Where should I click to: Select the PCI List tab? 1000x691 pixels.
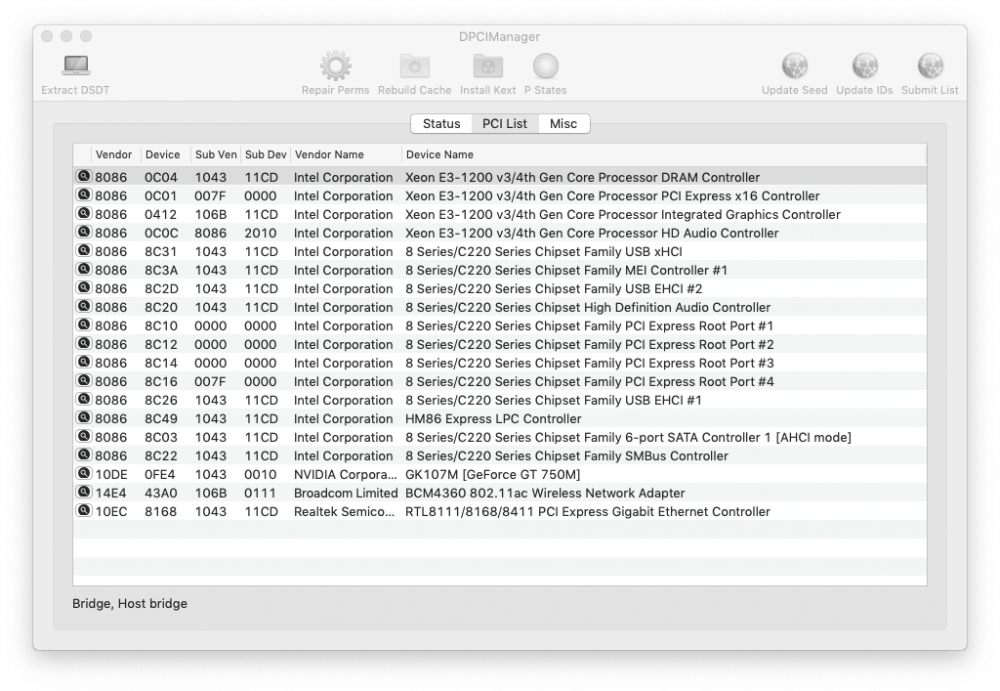(x=504, y=124)
